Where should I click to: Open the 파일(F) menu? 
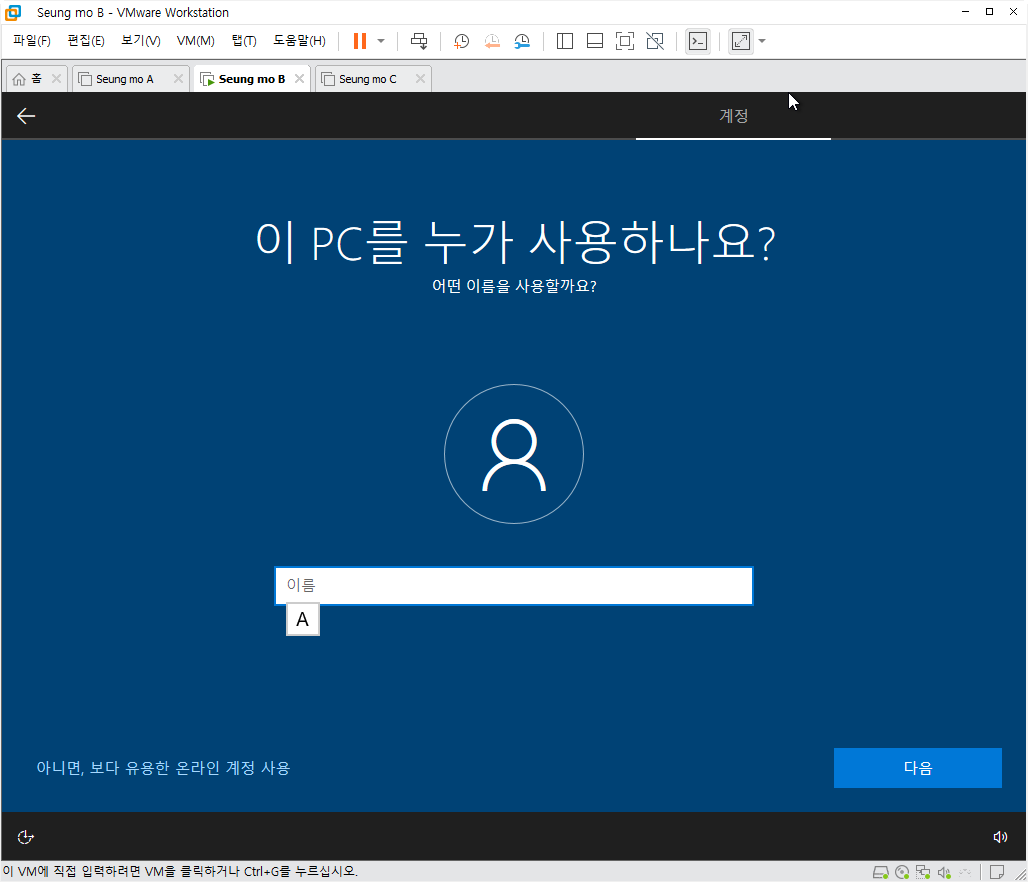31,41
